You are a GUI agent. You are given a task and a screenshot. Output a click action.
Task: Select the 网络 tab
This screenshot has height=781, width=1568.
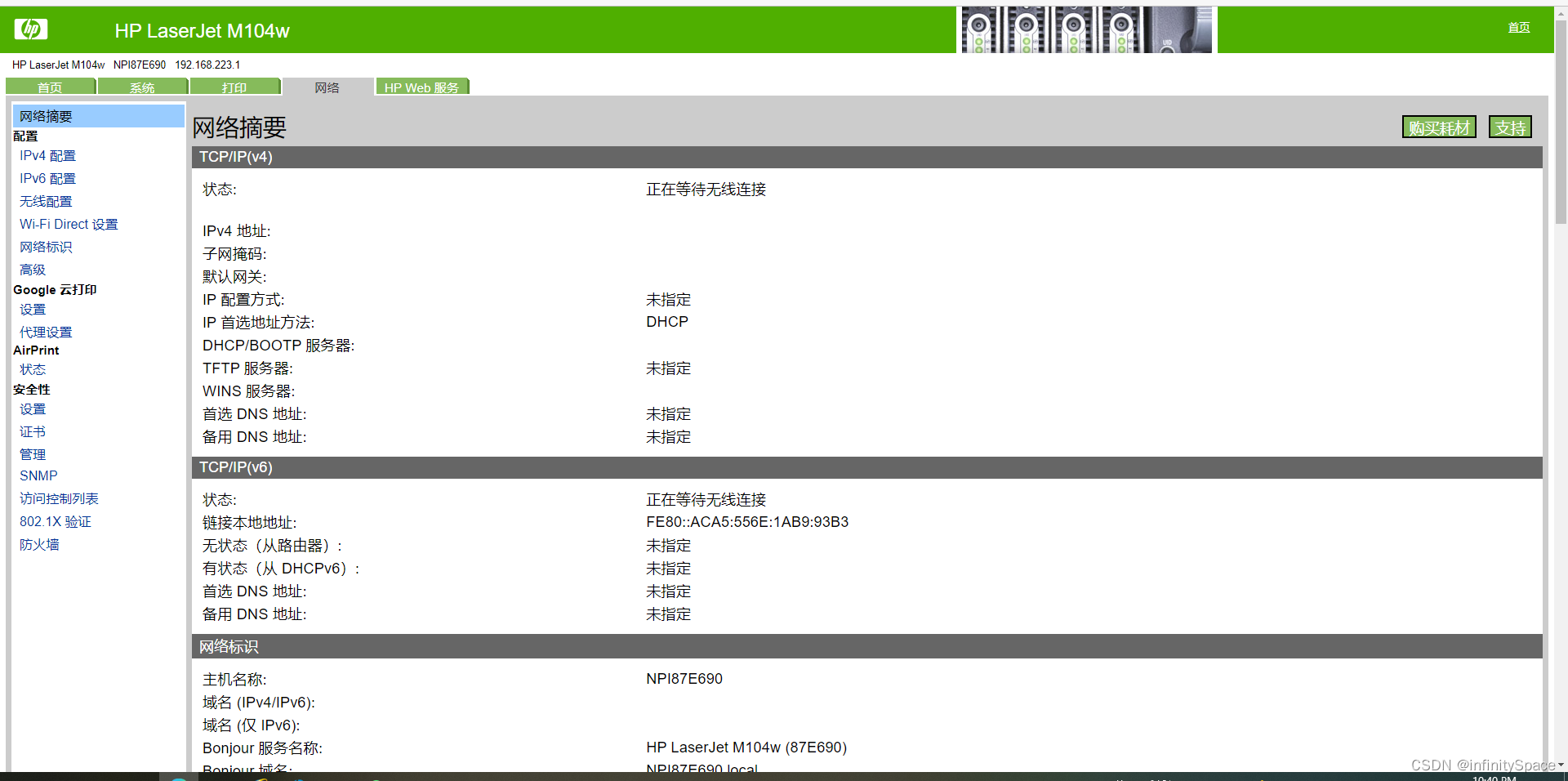(x=327, y=87)
